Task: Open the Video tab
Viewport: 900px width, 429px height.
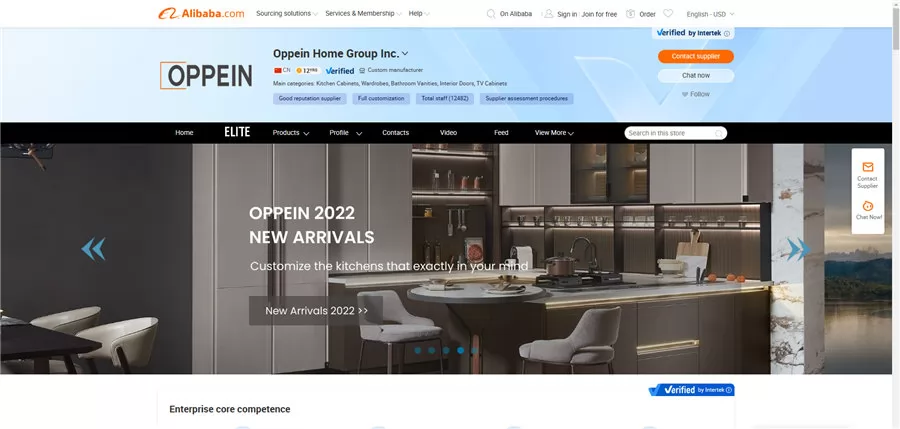Action: [x=448, y=133]
